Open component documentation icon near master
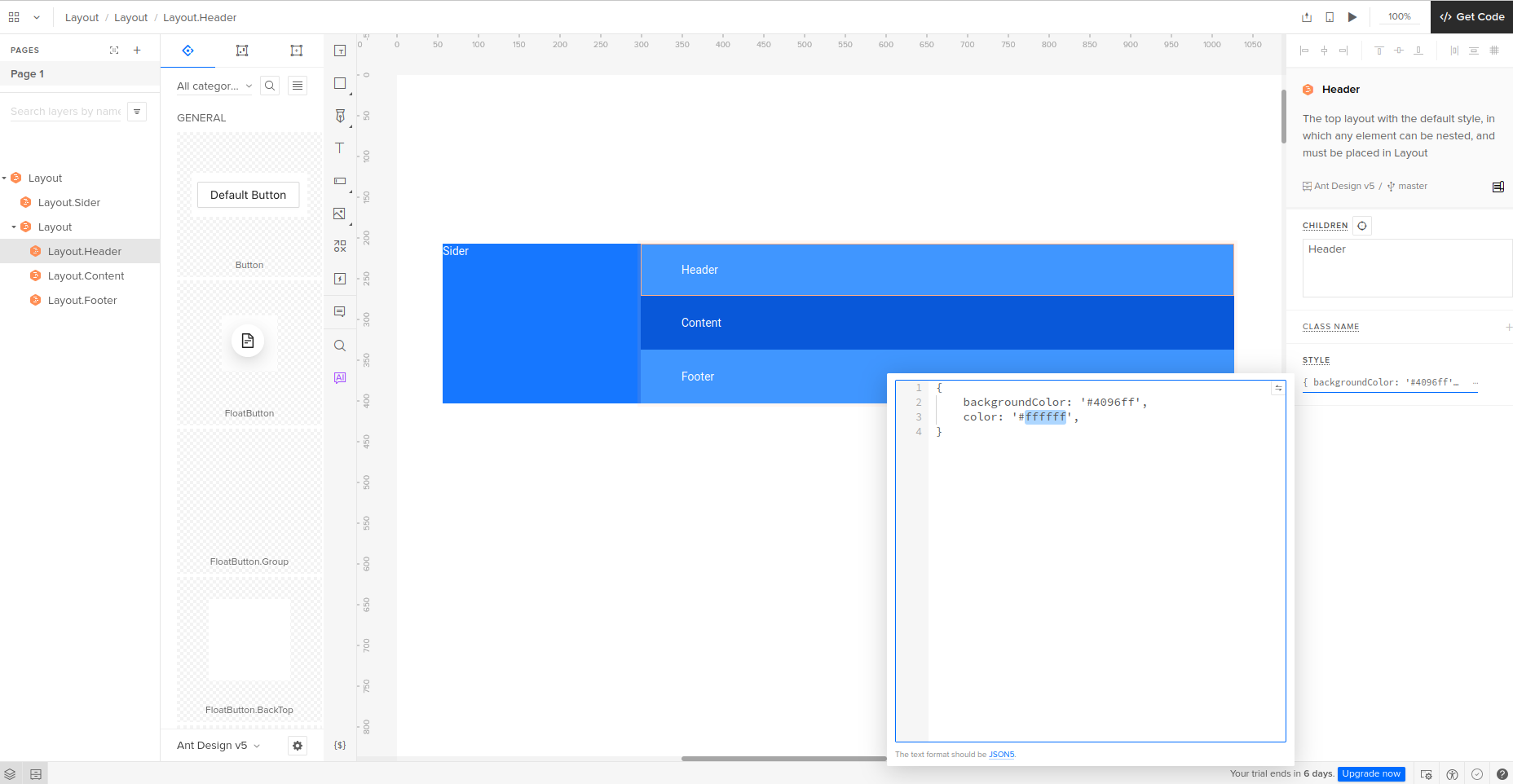1513x784 pixels. pyautogui.click(x=1498, y=187)
